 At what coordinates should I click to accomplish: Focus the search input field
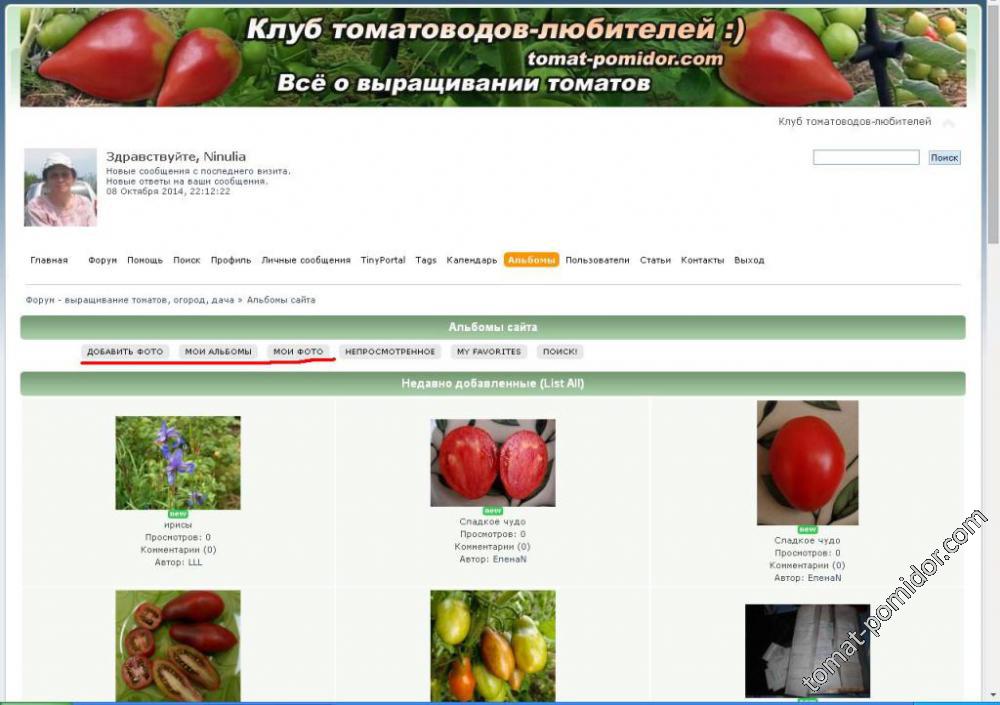click(x=865, y=158)
